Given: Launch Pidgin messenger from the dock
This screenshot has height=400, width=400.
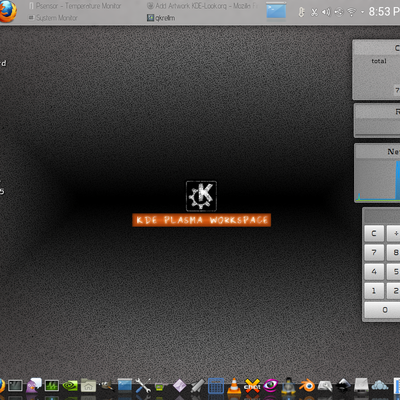Looking at the screenshot, I should click(34, 385).
